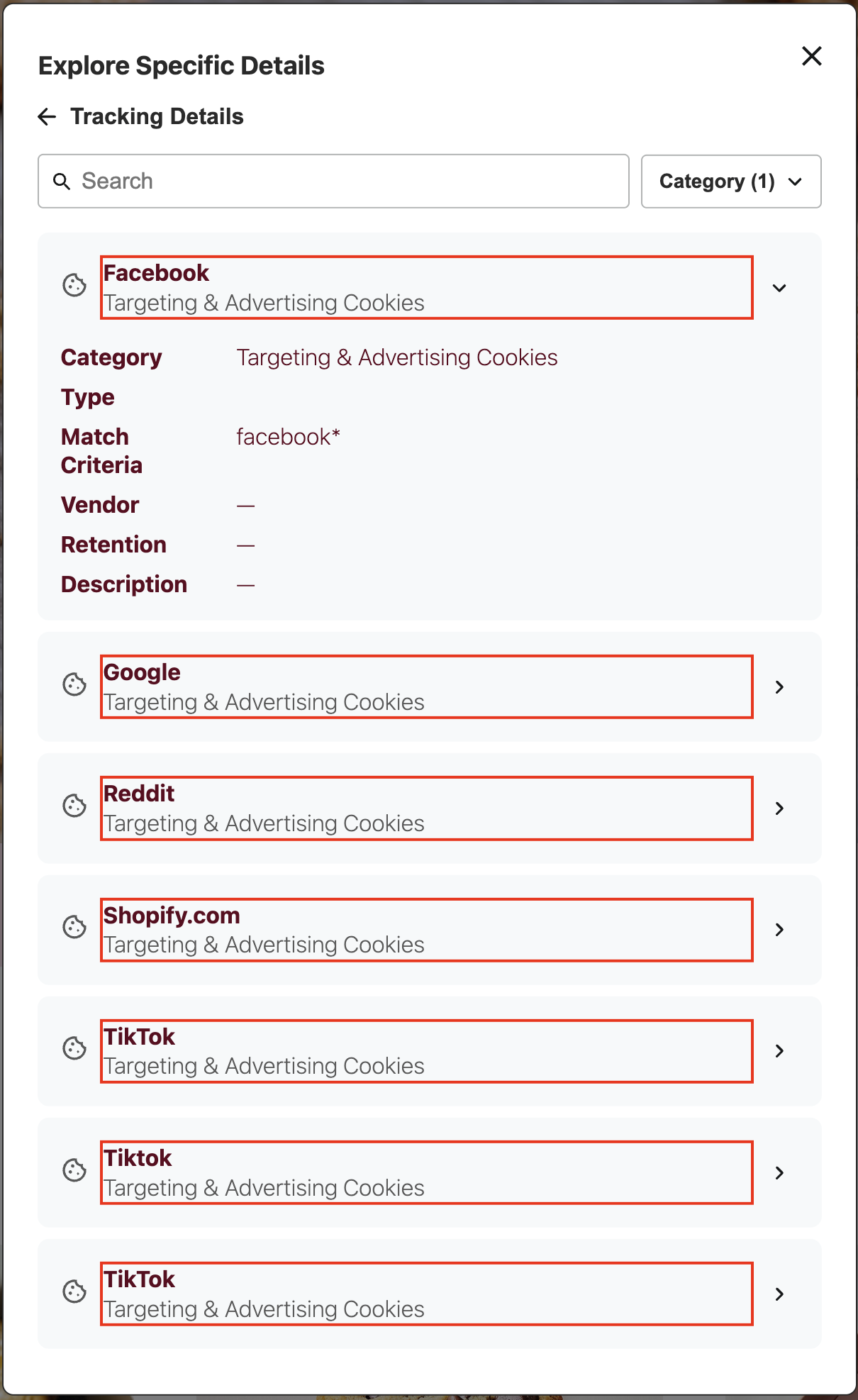Click the cookie icon beside the Reddit entry
Image resolution: width=858 pixels, height=1400 pixels.
click(74, 807)
